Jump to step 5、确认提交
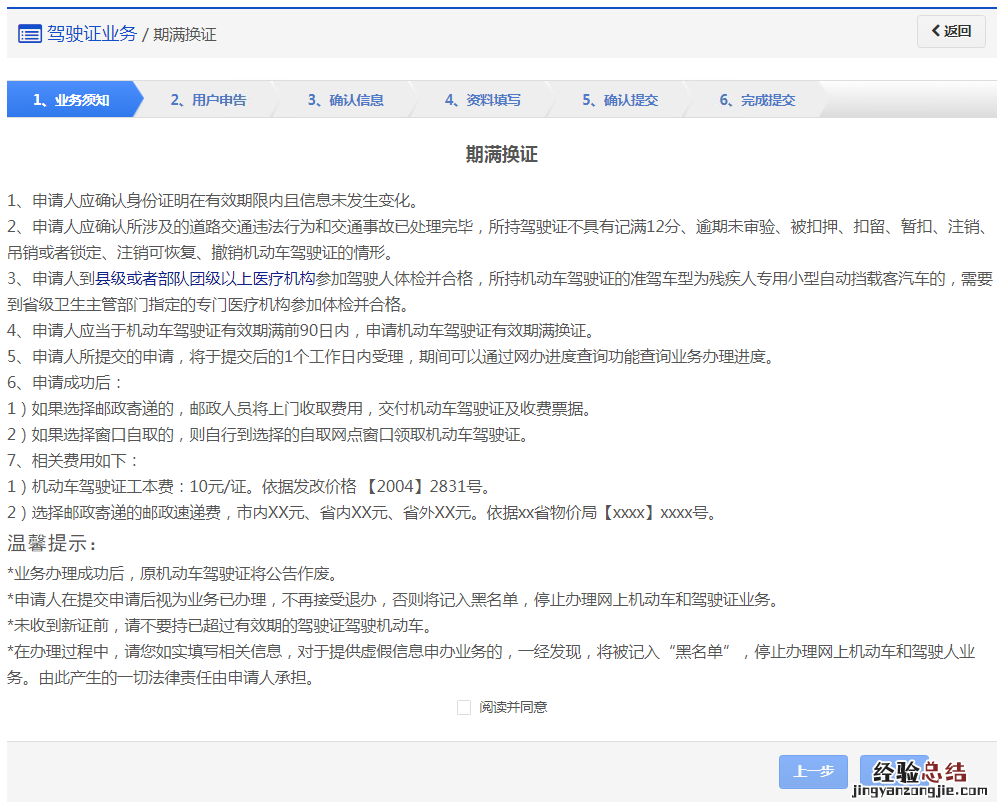Image resolution: width=1002 pixels, height=809 pixels. click(x=620, y=100)
